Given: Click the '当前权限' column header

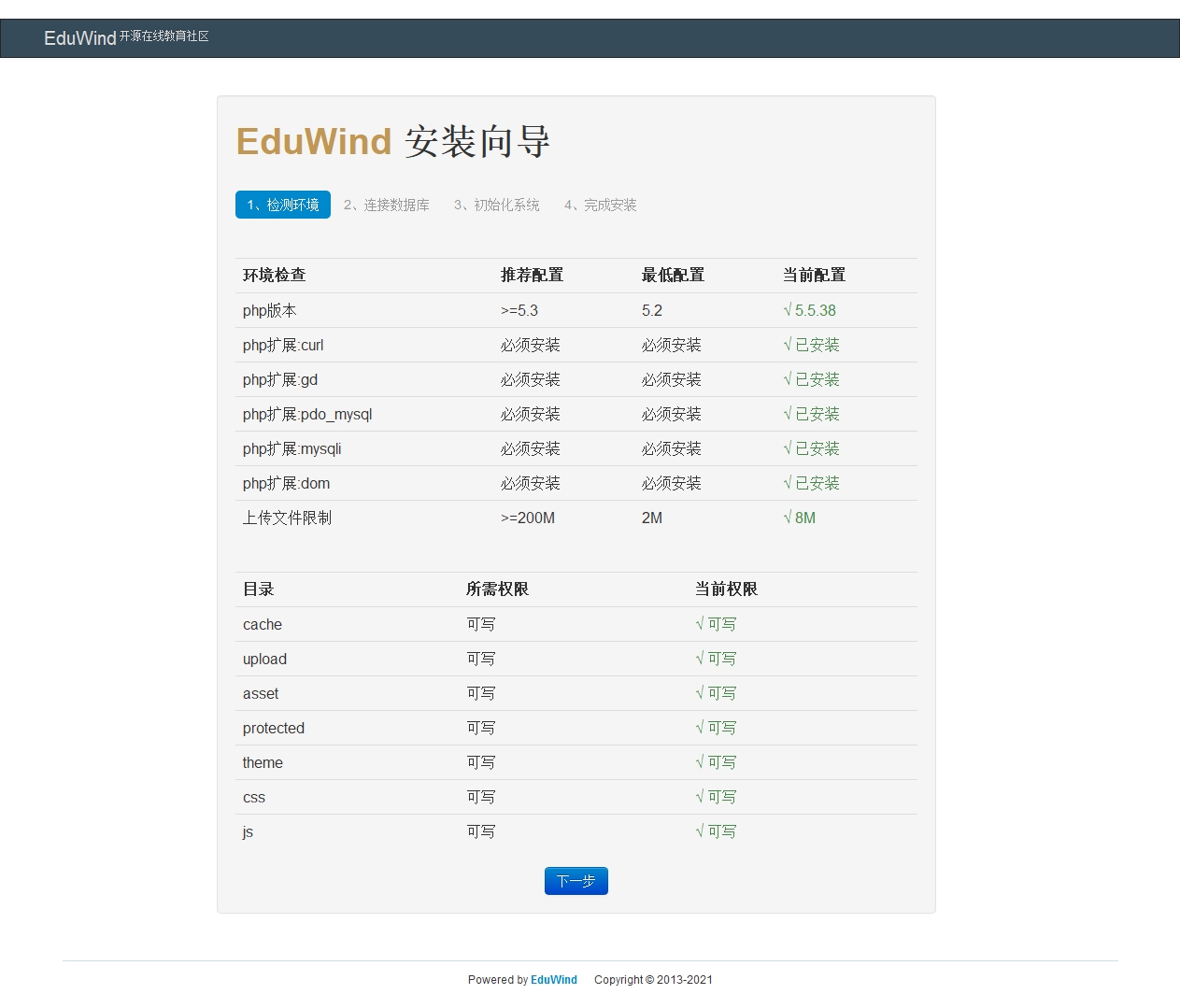Looking at the screenshot, I should (727, 589).
